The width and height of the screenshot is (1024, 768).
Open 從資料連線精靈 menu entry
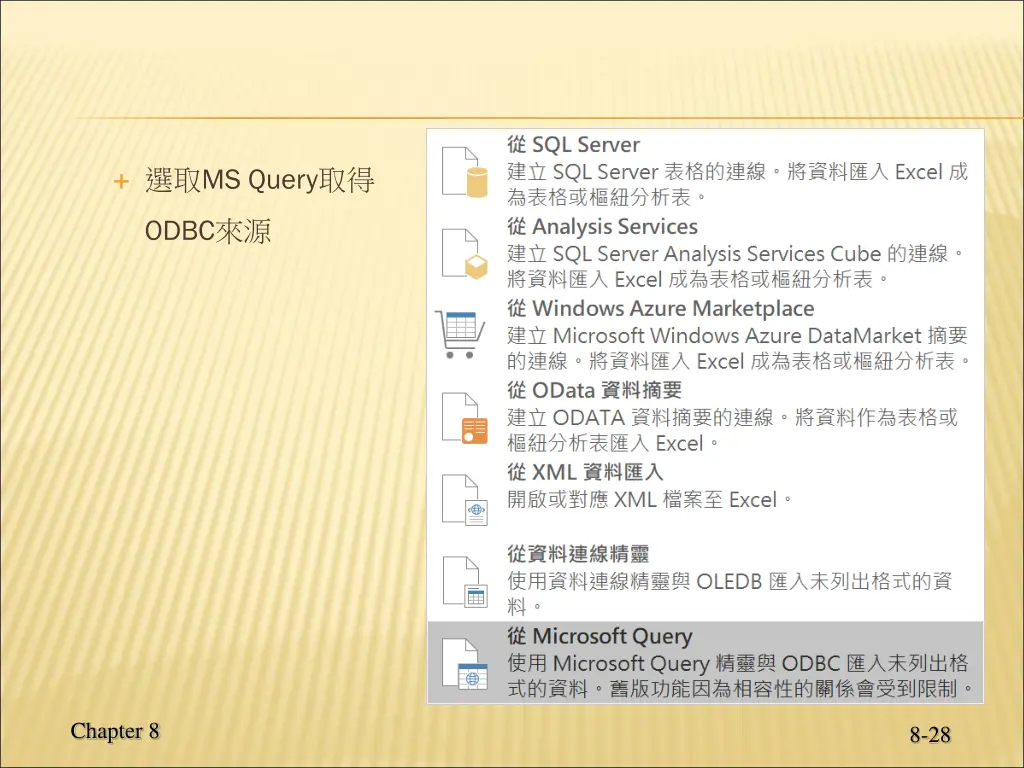coord(705,580)
